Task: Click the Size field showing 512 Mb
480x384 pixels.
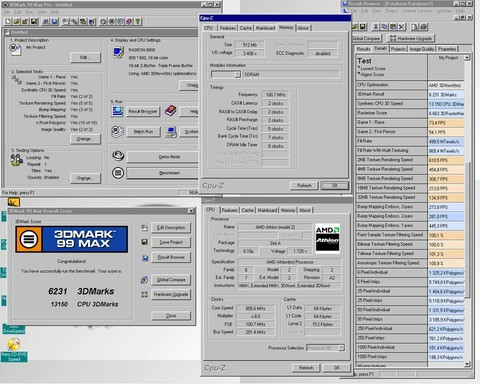Action: coord(249,45)
